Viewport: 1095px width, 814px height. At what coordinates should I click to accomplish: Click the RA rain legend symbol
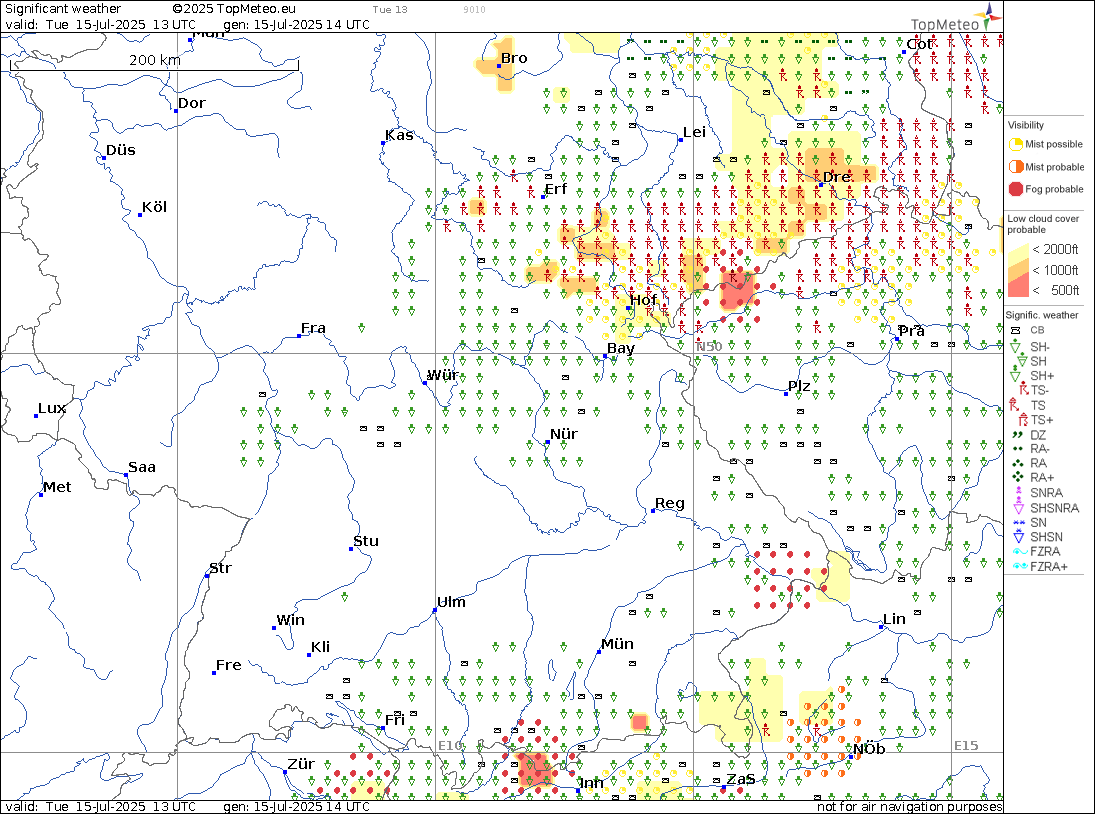coord(1017,463)
